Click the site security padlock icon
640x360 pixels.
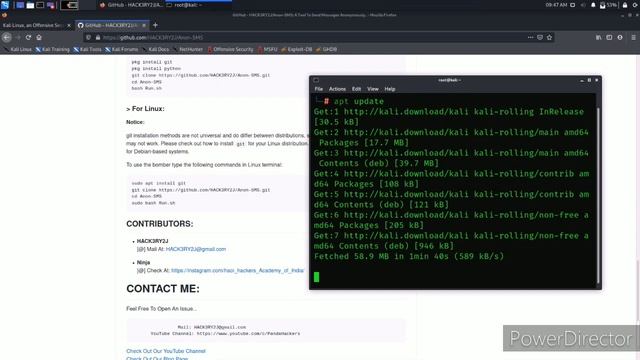[98, 37]
